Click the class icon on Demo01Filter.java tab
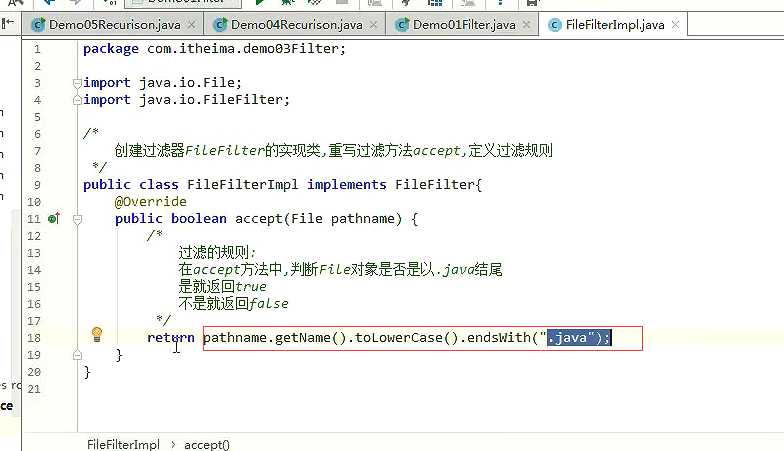This screenshot has width=784, height=451. 402,25
